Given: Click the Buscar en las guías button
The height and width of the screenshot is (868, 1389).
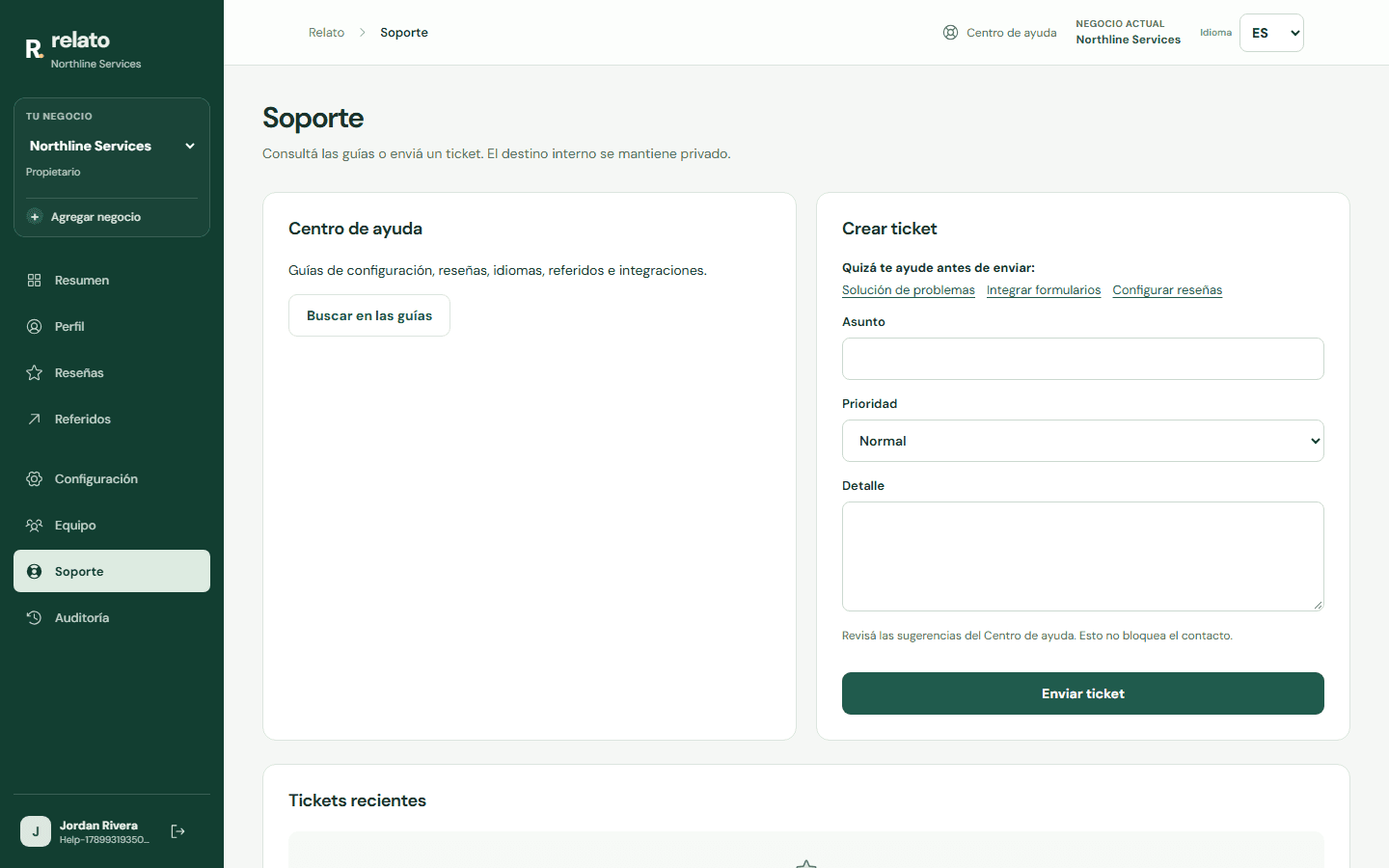Looking at the screenshot, I should pyautogui.click(x=369, y=315).
